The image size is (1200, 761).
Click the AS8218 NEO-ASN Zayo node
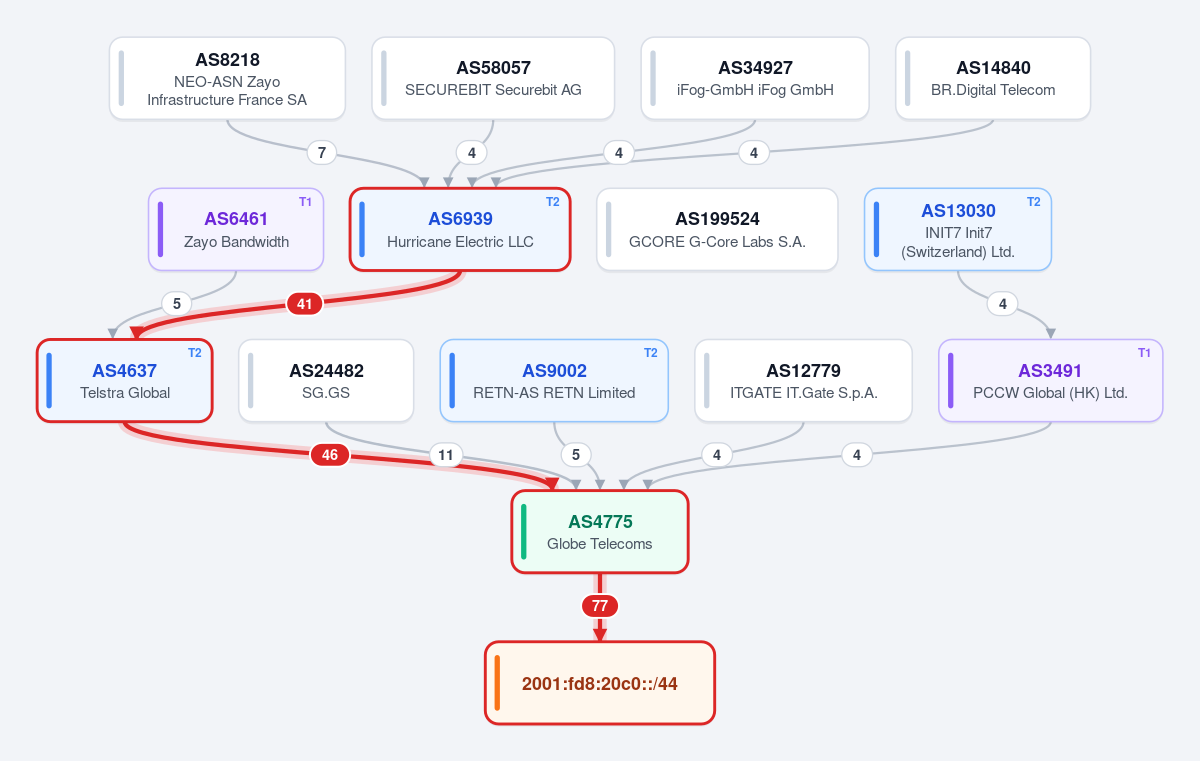point(227,78)
